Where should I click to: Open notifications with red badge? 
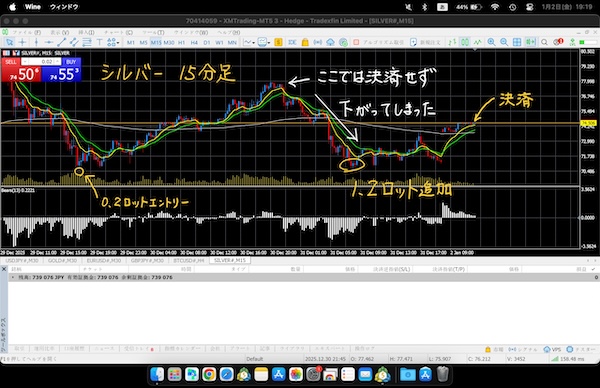[x=558, y=42]
